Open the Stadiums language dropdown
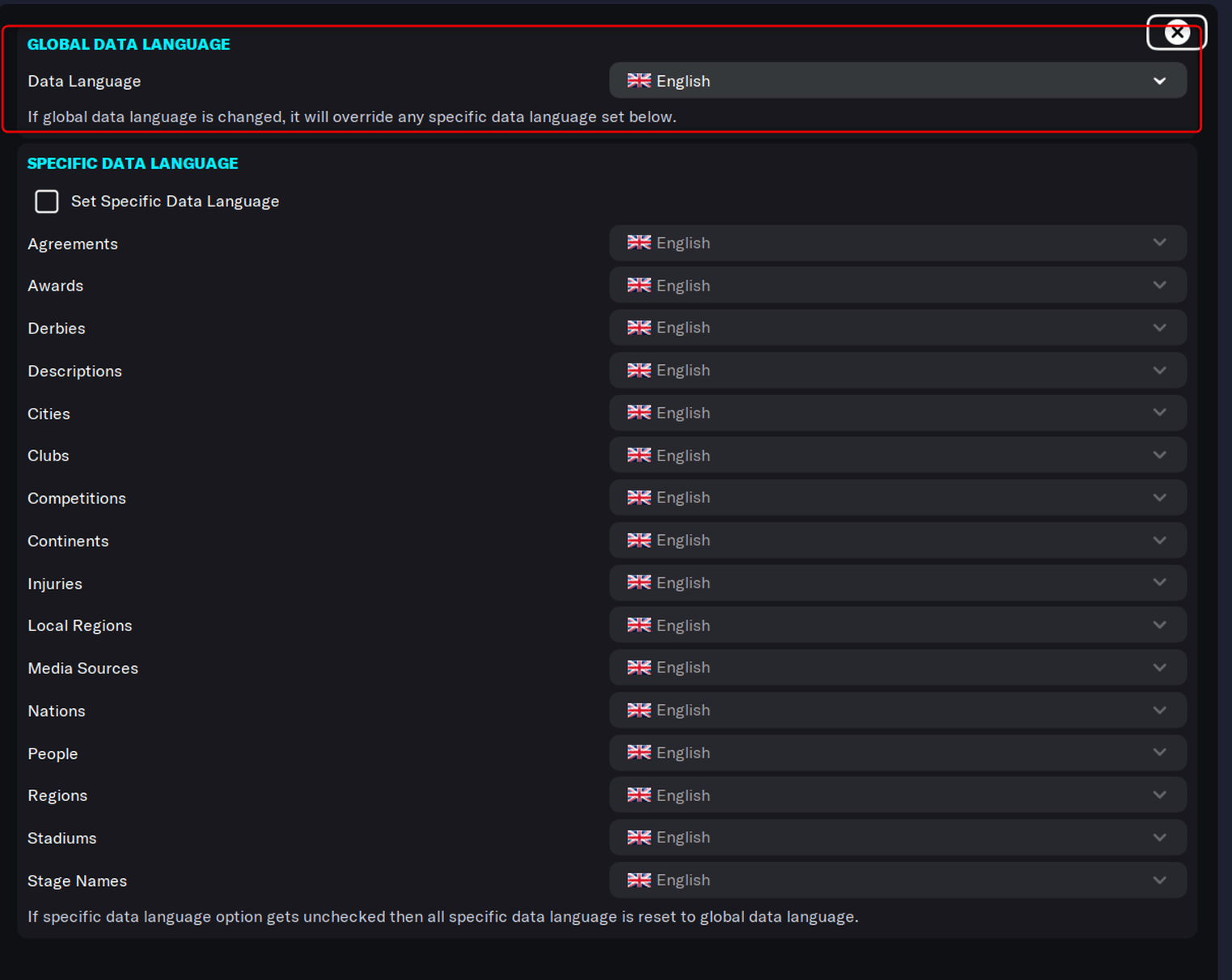 point(898,838)
